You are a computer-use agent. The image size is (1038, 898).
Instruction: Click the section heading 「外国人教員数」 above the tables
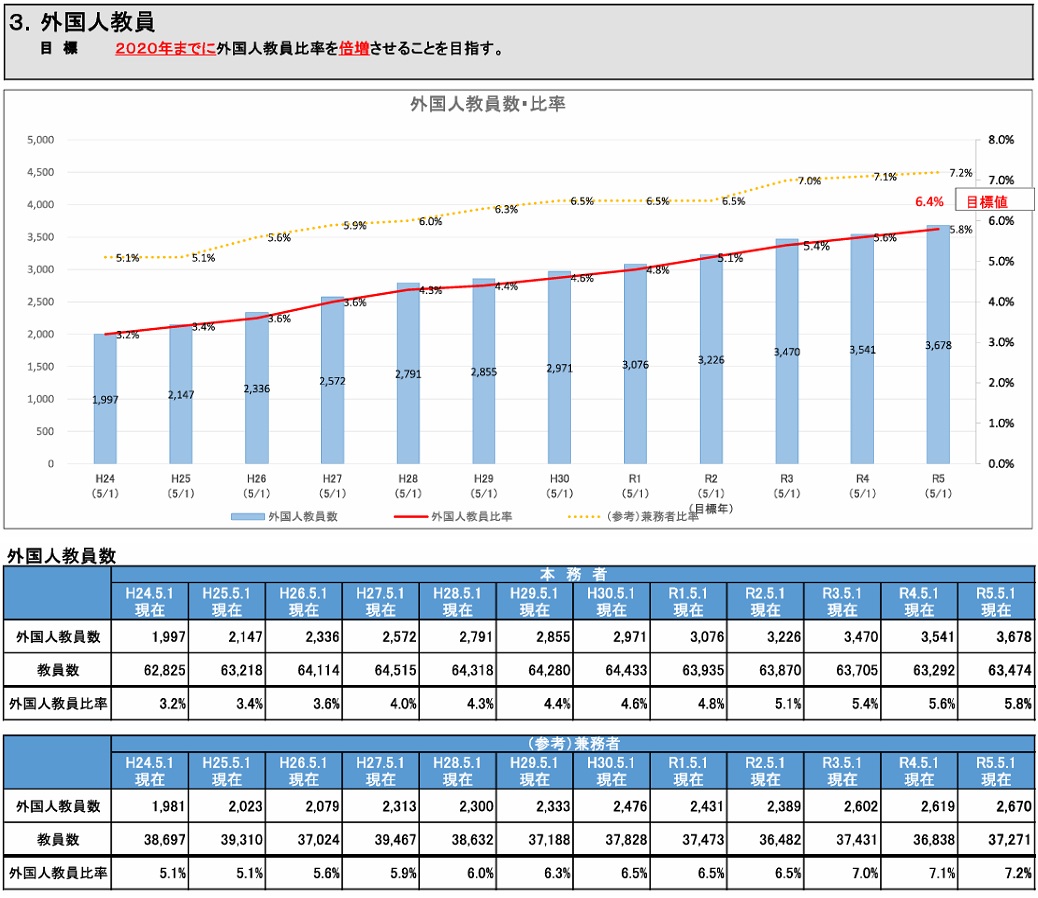tap(62, 556)
